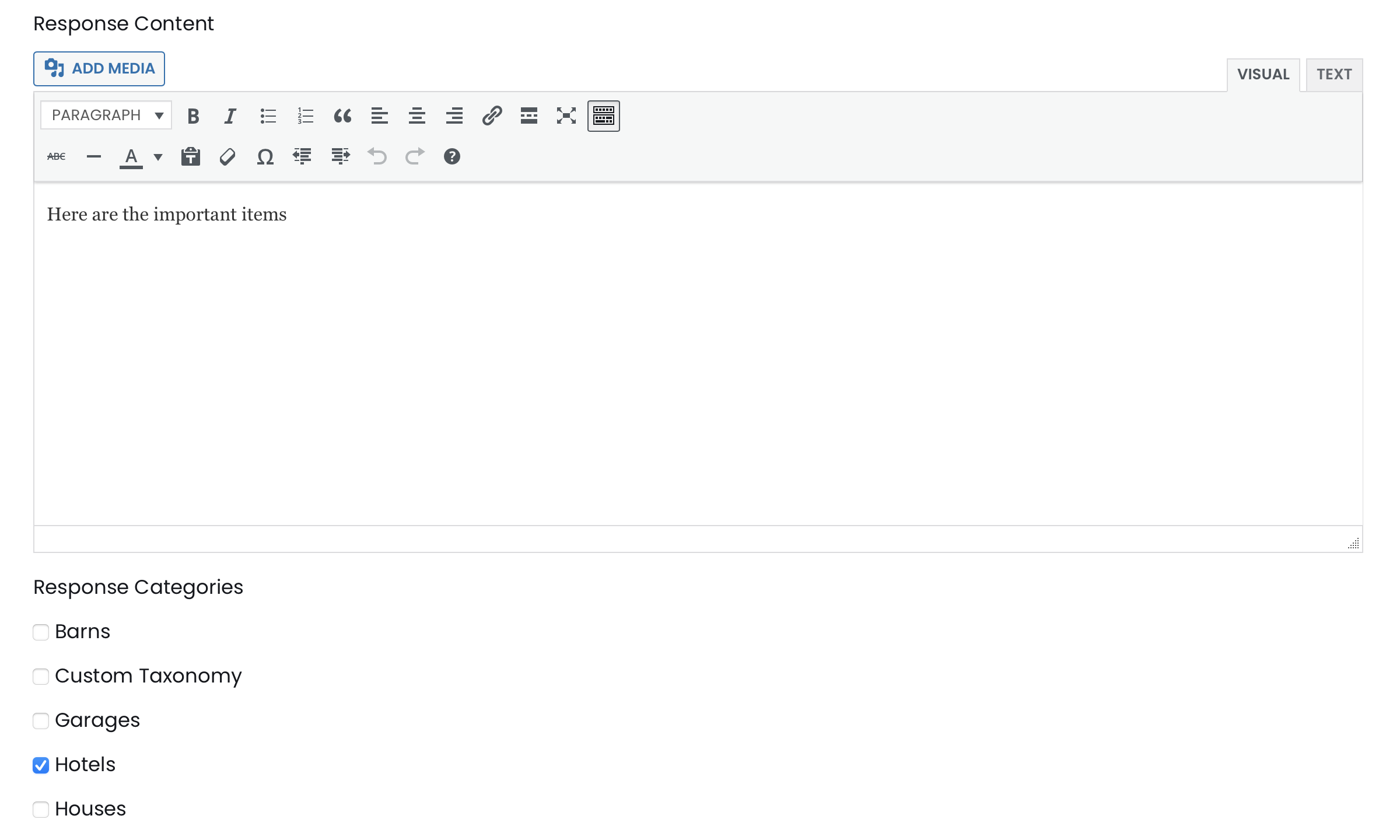
Task: Expand the Paragraph format dropdown
Action: tap(106, 116)
